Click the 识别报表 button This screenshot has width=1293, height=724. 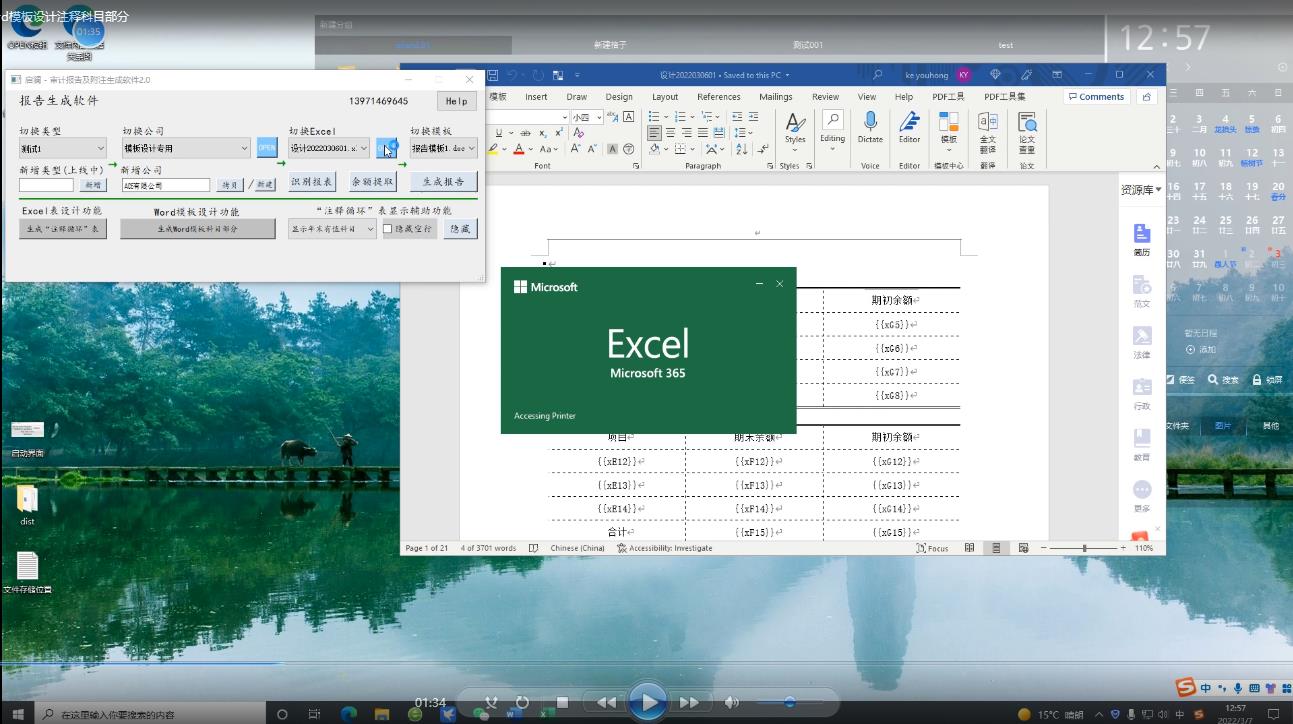tap(311, 182)
